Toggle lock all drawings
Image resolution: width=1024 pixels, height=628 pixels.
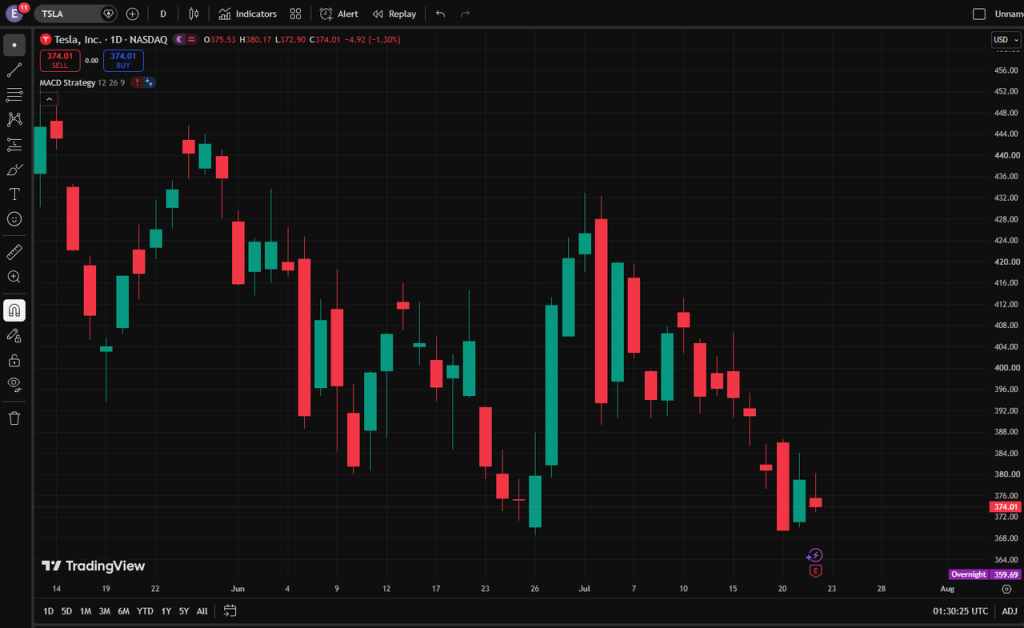(14, 360)
